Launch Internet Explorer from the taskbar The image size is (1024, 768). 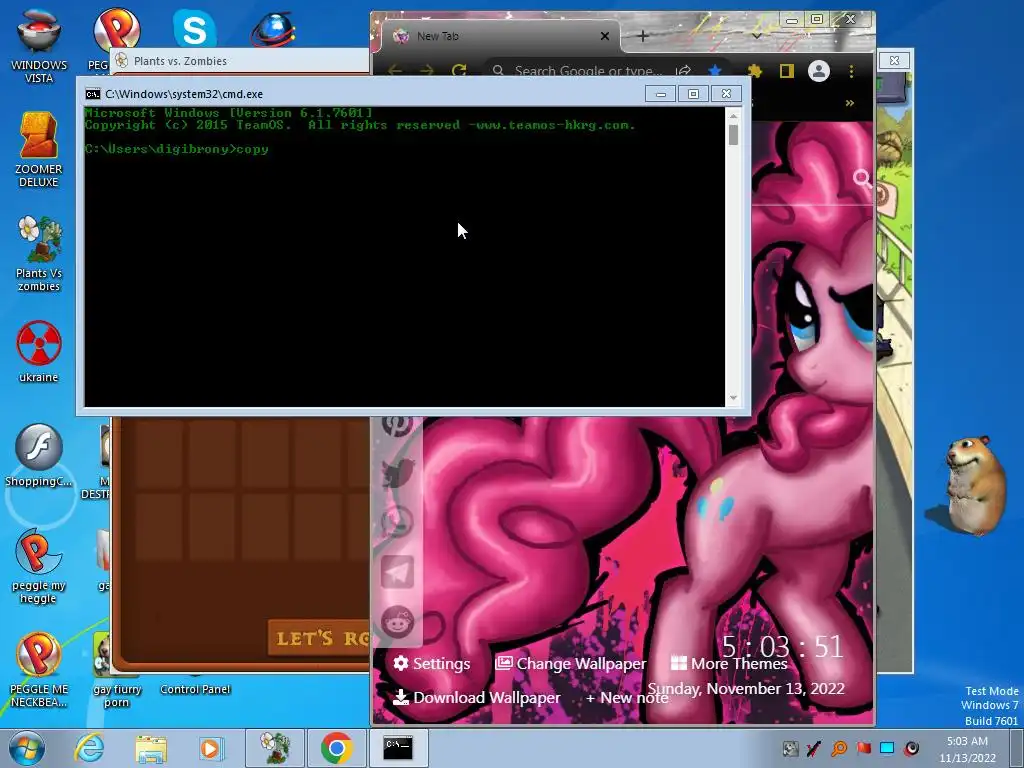89,748
